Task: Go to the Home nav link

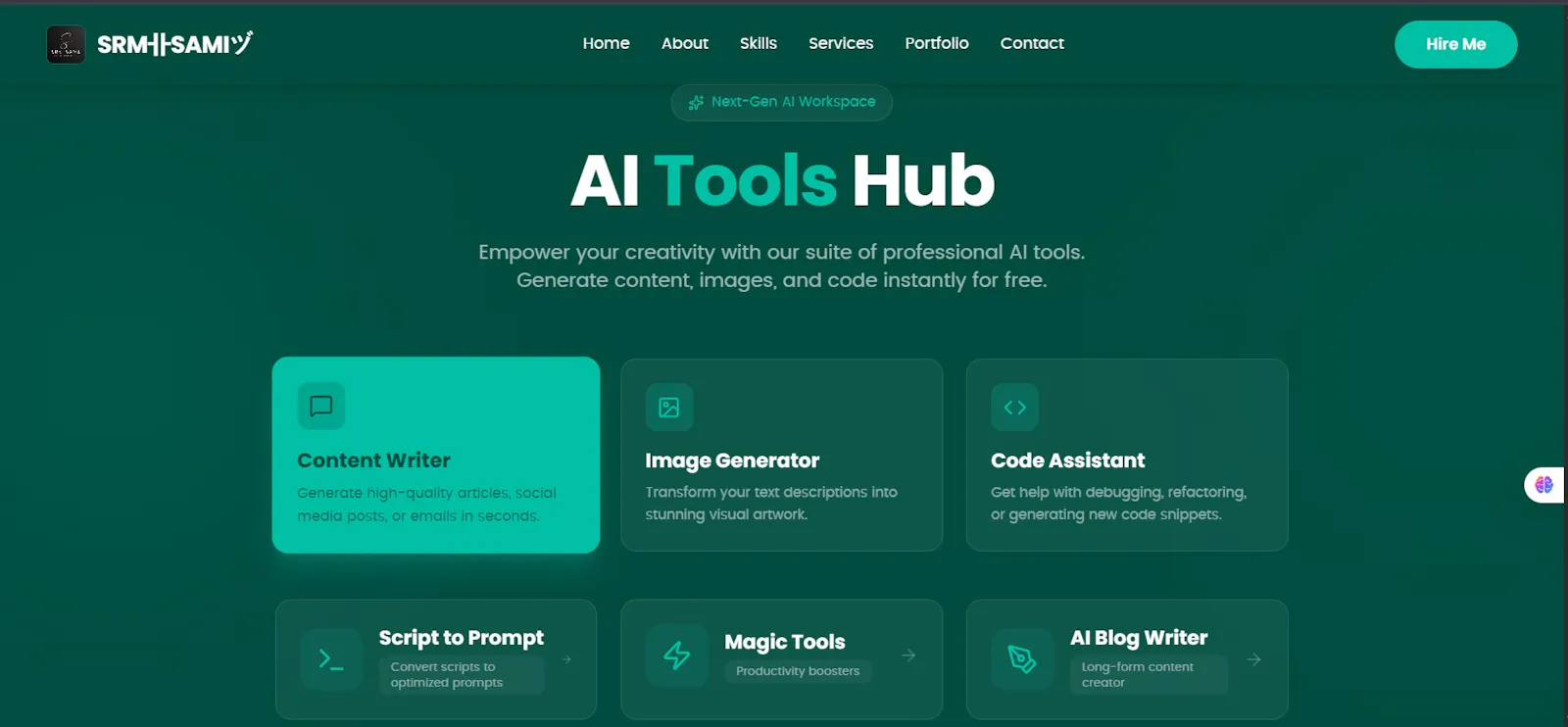Action: point(606,43)
